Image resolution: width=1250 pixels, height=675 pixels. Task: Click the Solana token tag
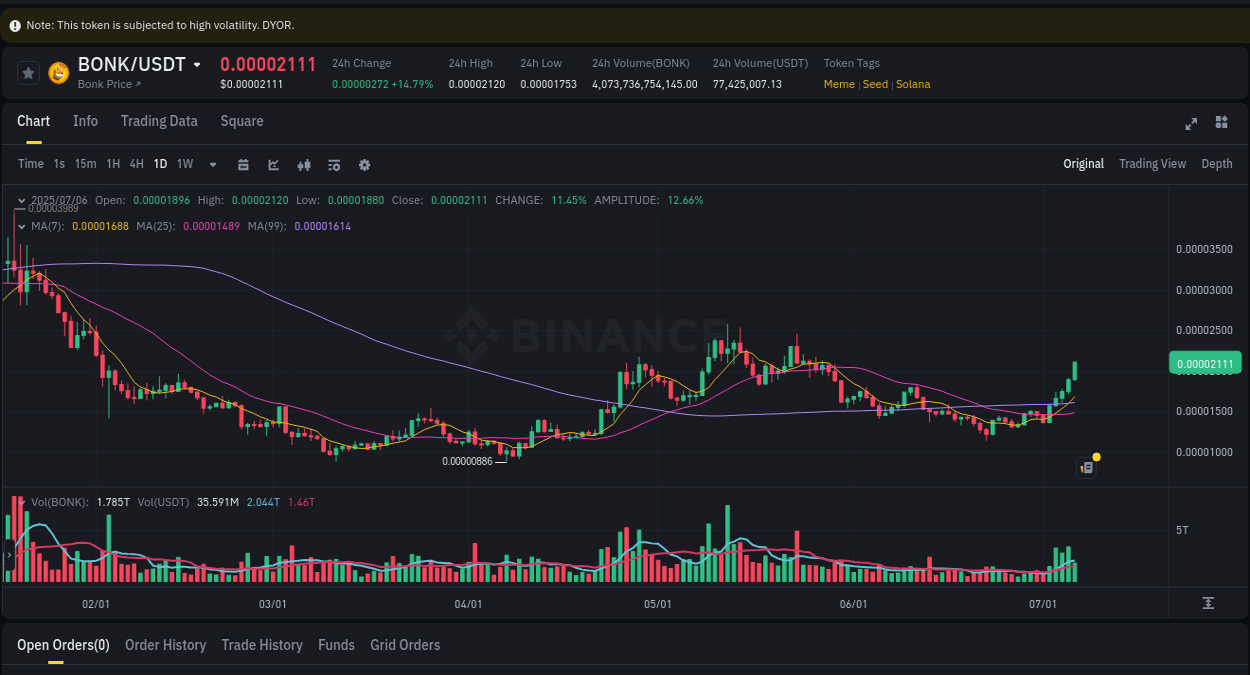pos(912,84)
